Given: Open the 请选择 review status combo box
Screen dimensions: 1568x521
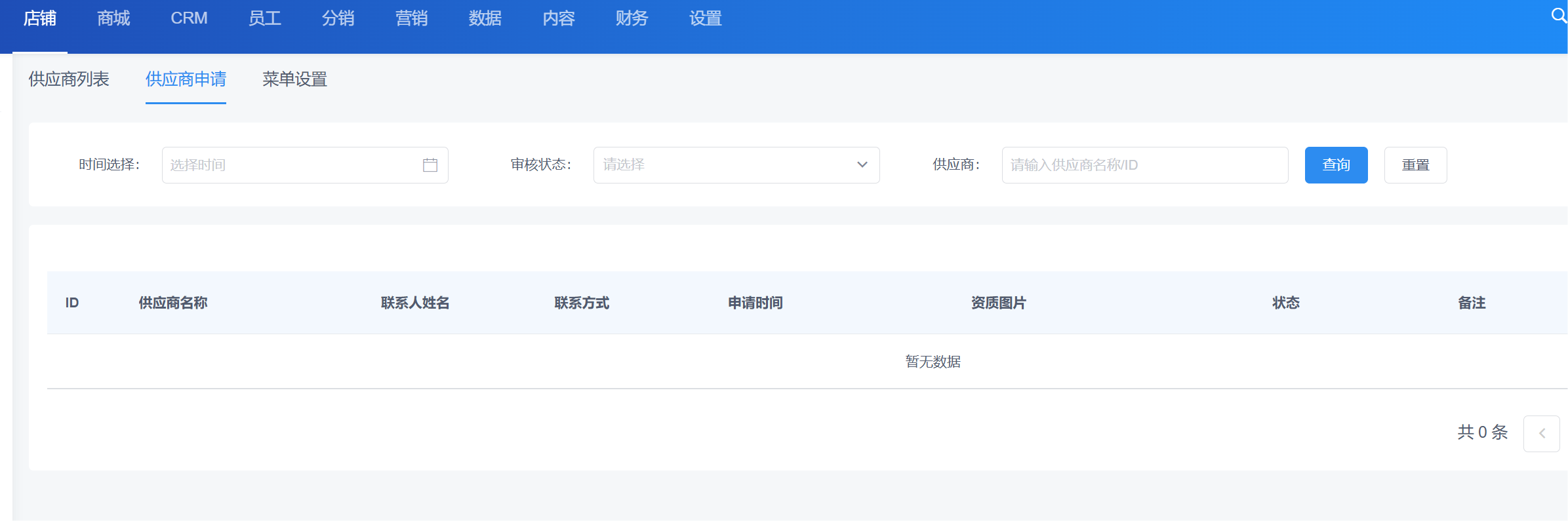Looking at the screenshot, I should tap(736, 165).
